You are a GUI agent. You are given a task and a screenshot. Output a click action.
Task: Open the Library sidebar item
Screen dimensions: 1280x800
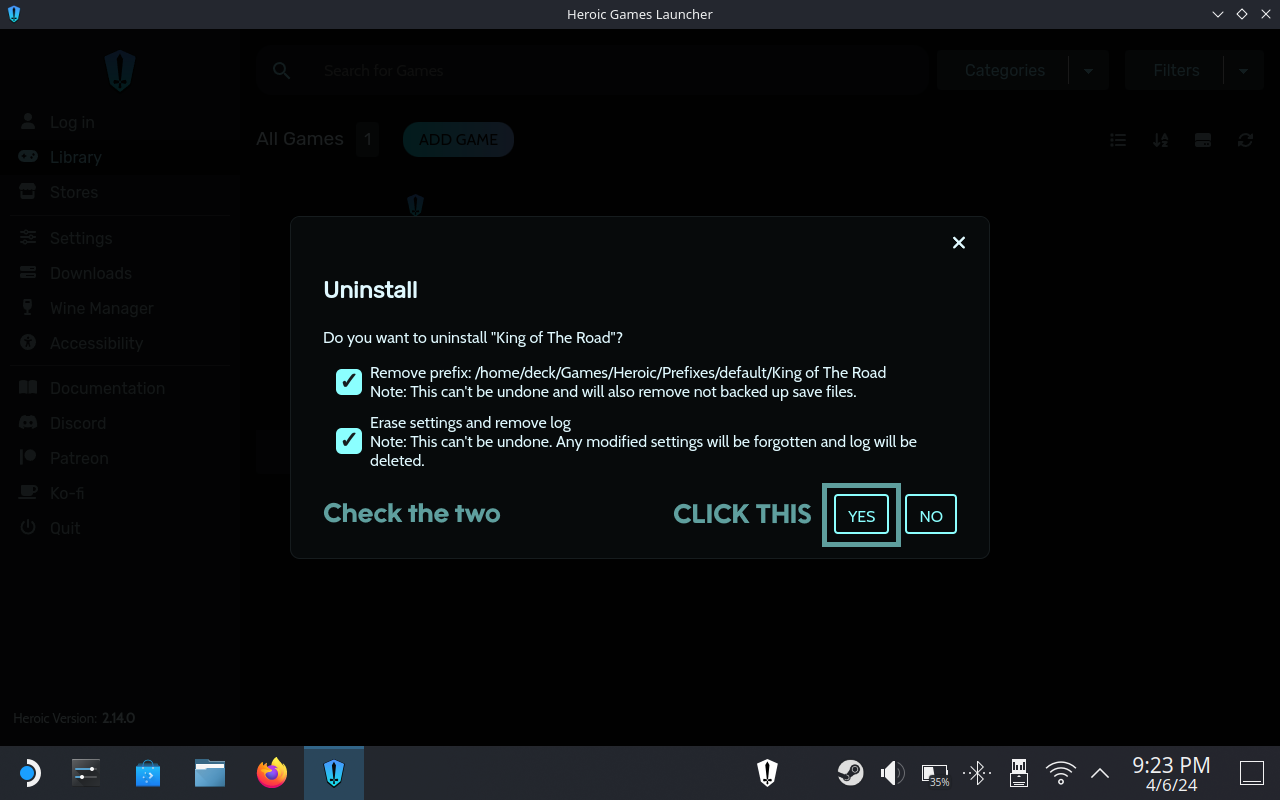point(75,157)
